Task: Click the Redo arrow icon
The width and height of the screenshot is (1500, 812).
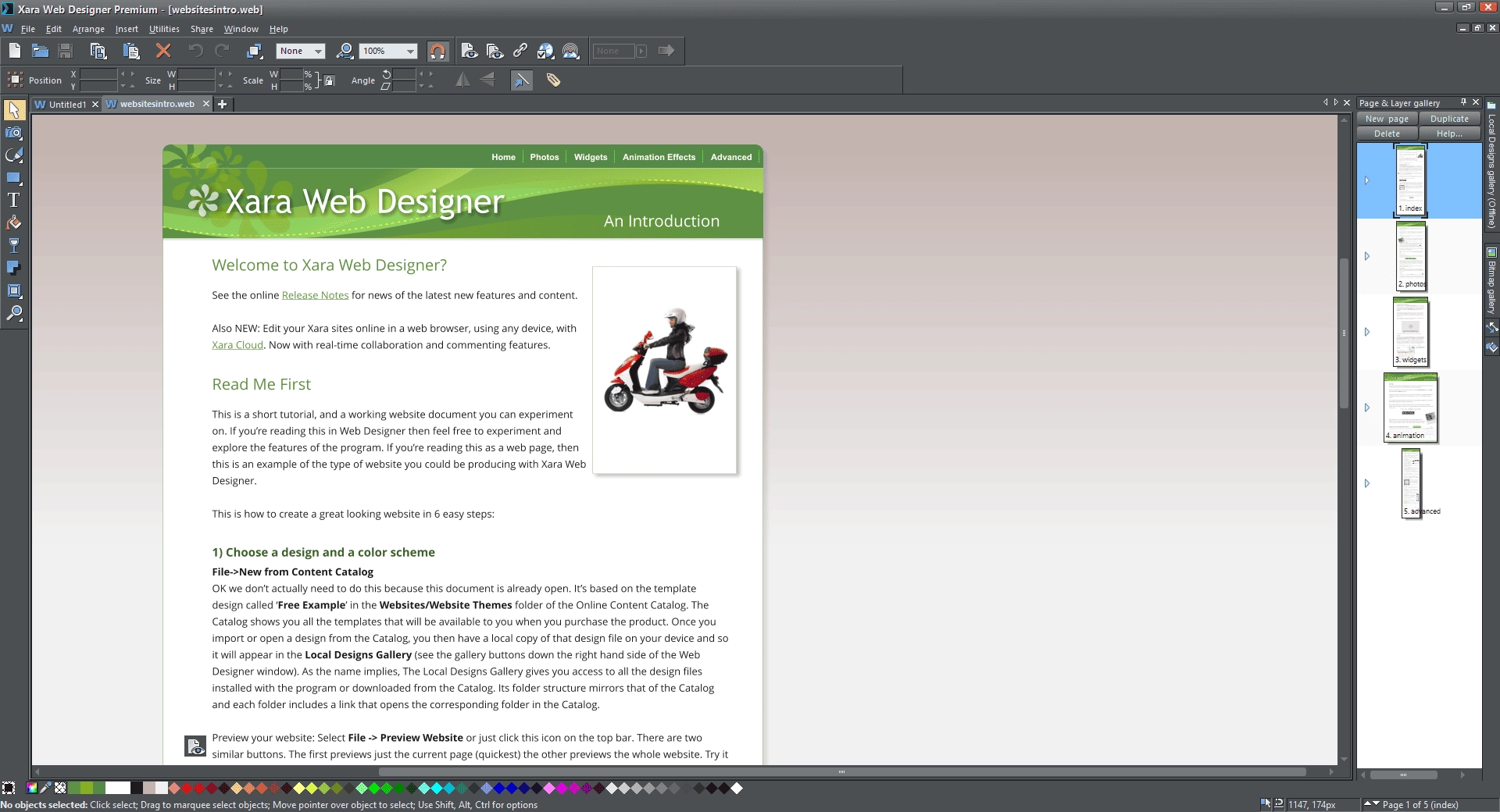Action: 222,51
